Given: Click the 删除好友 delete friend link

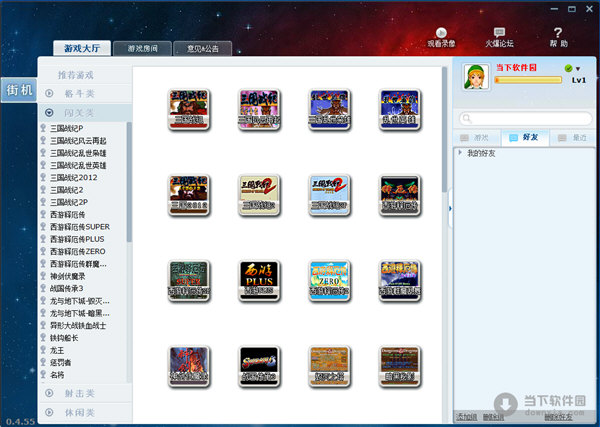Looking at the screenshot, I should point(558,417).
